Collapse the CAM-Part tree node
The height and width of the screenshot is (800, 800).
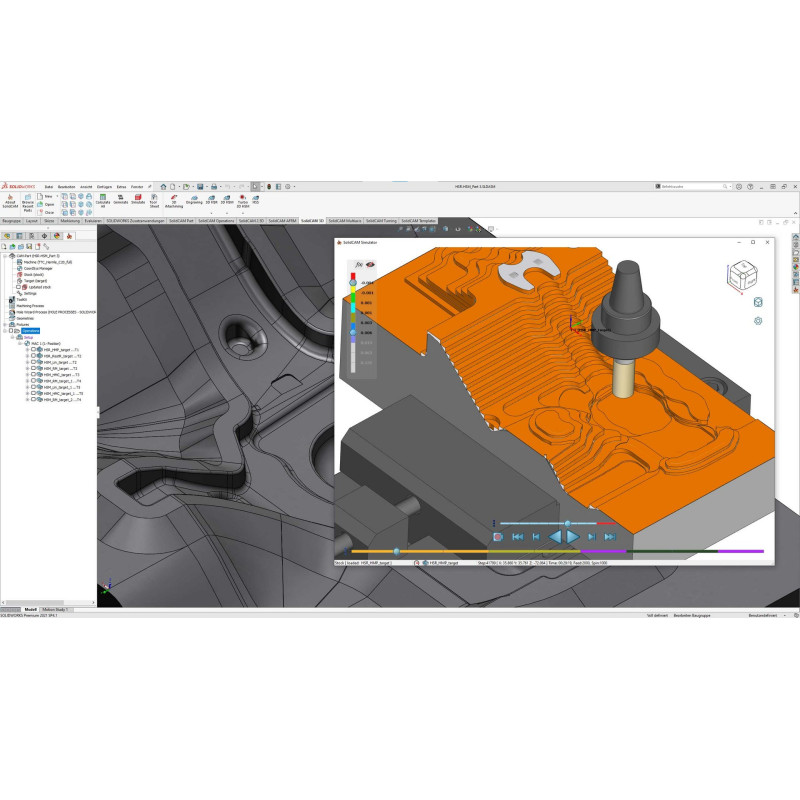pos(4,257)
